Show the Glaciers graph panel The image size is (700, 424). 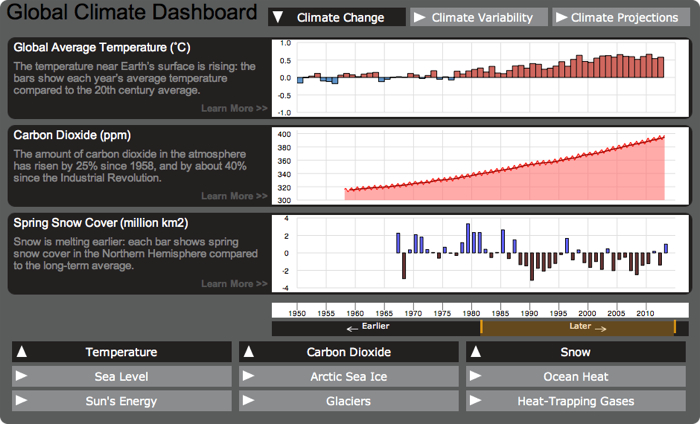[x=347, y=401]
